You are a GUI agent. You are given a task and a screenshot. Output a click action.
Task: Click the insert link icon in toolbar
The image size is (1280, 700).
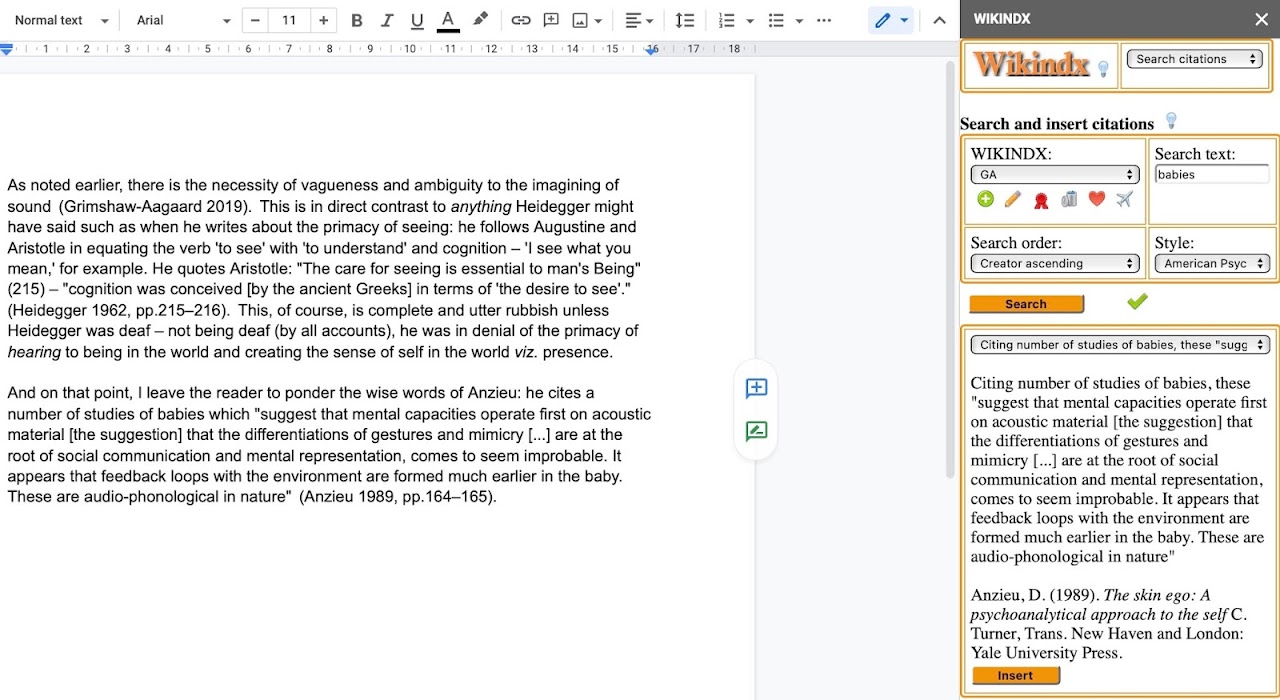520,20
